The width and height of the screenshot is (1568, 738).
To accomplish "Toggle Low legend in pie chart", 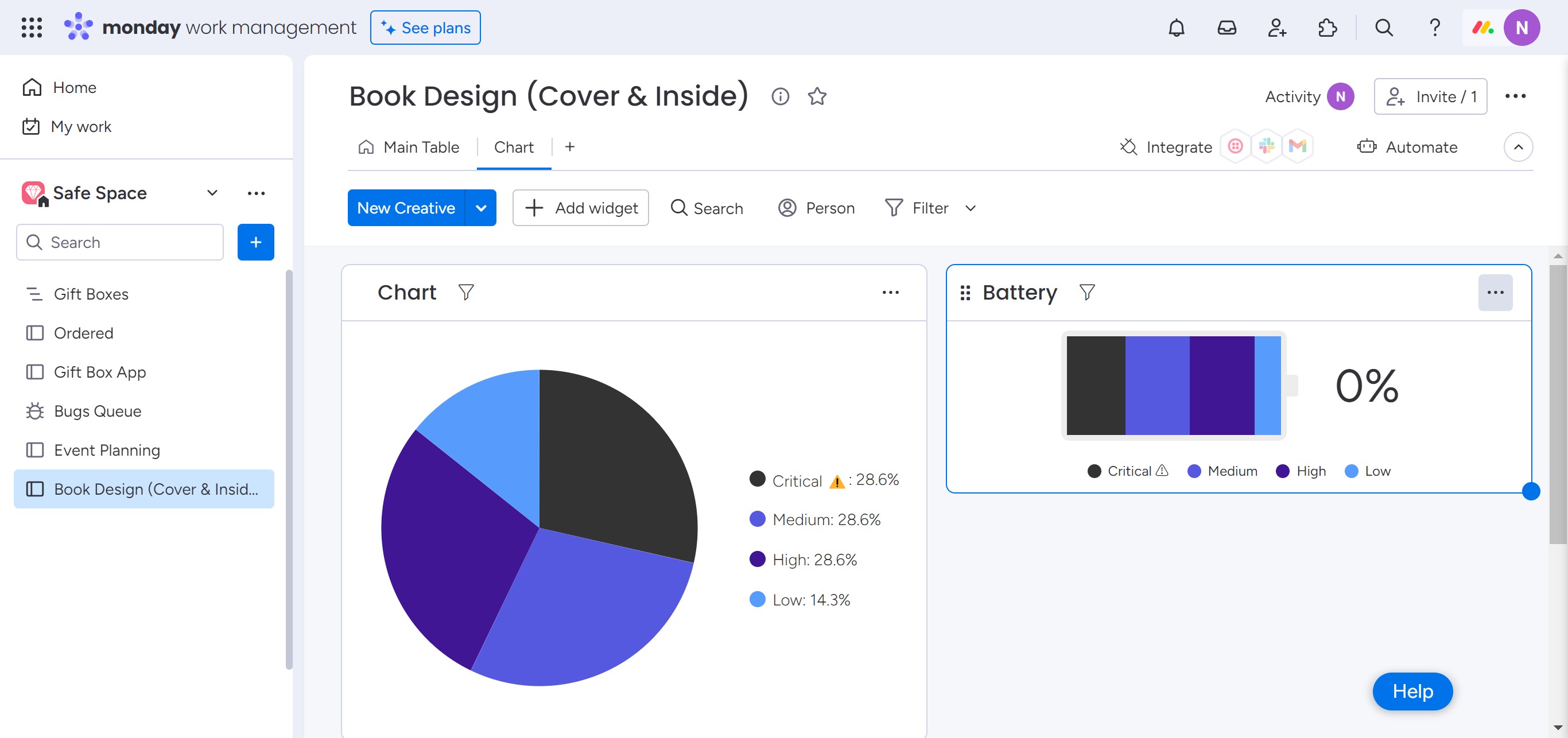I will pyautogui.click(x=799, y=599).
